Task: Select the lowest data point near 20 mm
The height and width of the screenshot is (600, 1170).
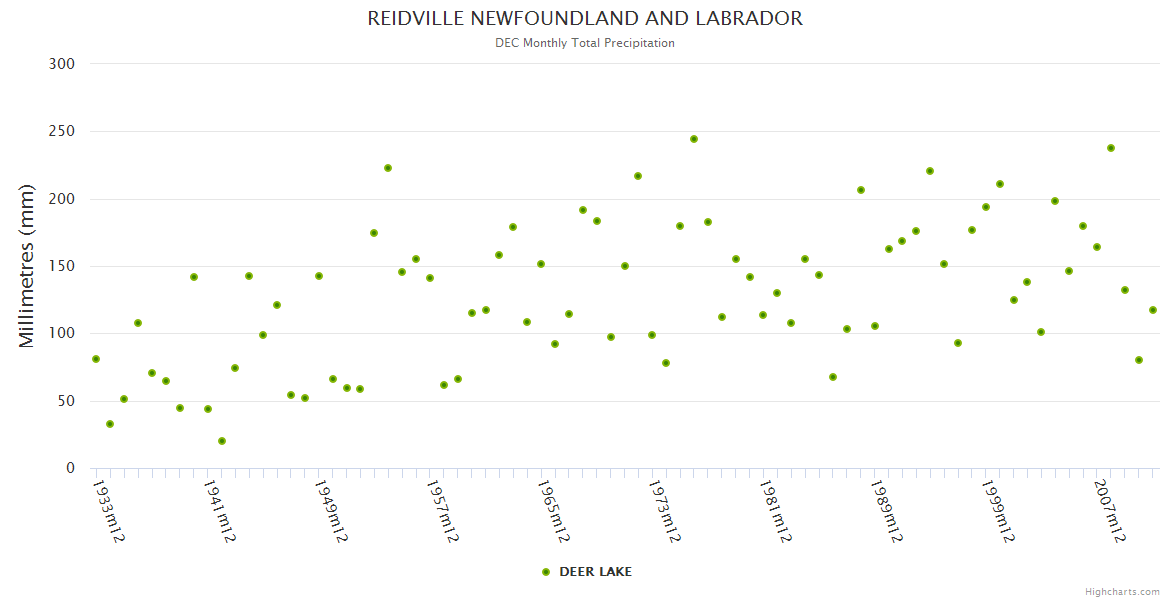Action: click(x=222, y=441)
